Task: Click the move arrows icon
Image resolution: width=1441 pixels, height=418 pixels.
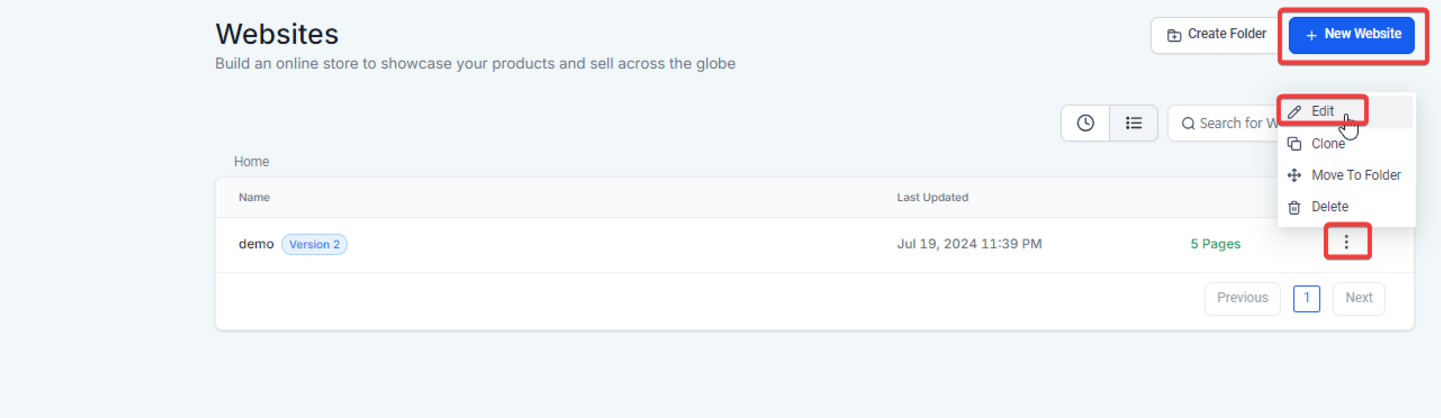Action: (1294, 175)
